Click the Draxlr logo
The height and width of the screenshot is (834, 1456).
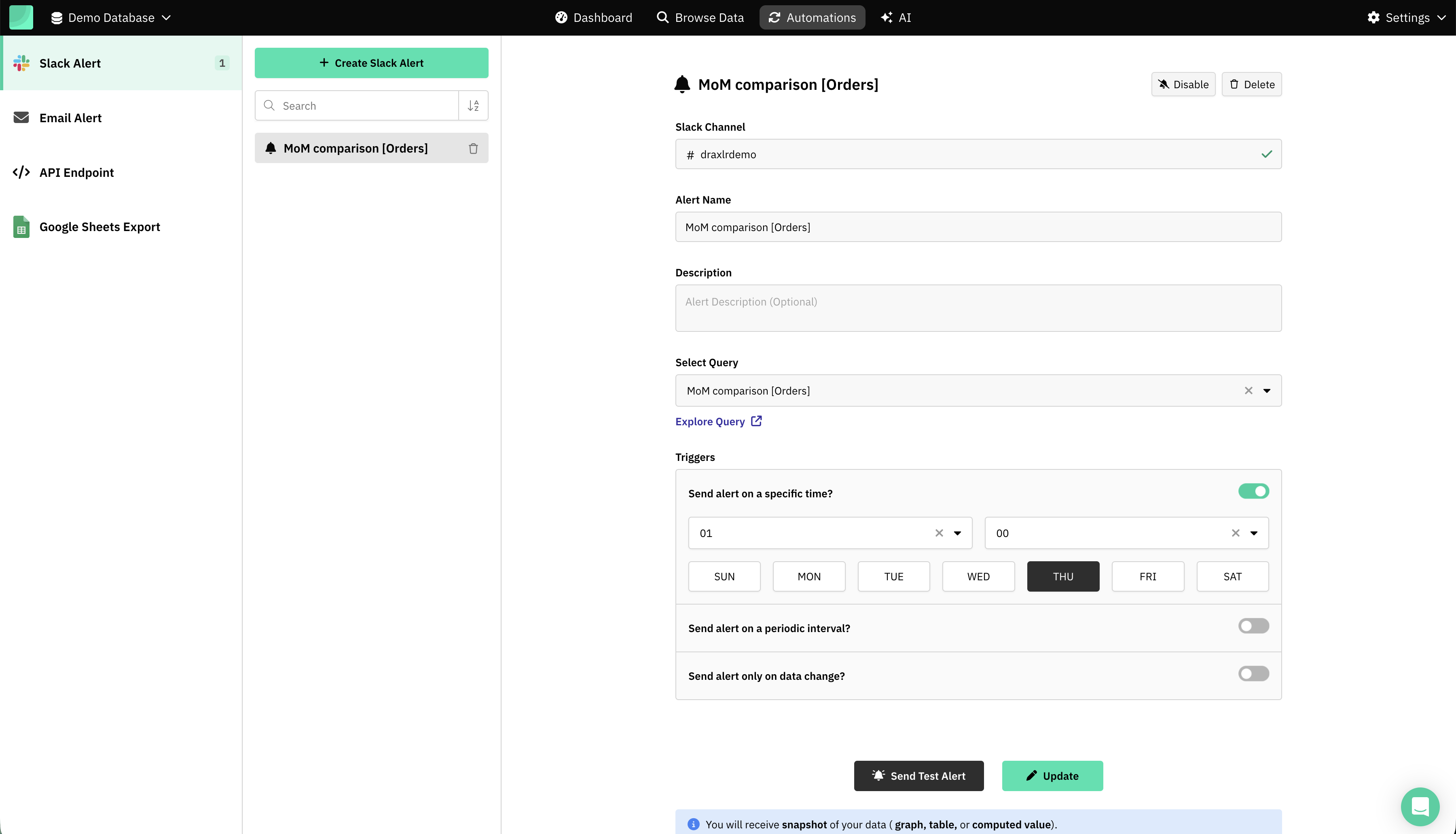(x=21, y=17)
